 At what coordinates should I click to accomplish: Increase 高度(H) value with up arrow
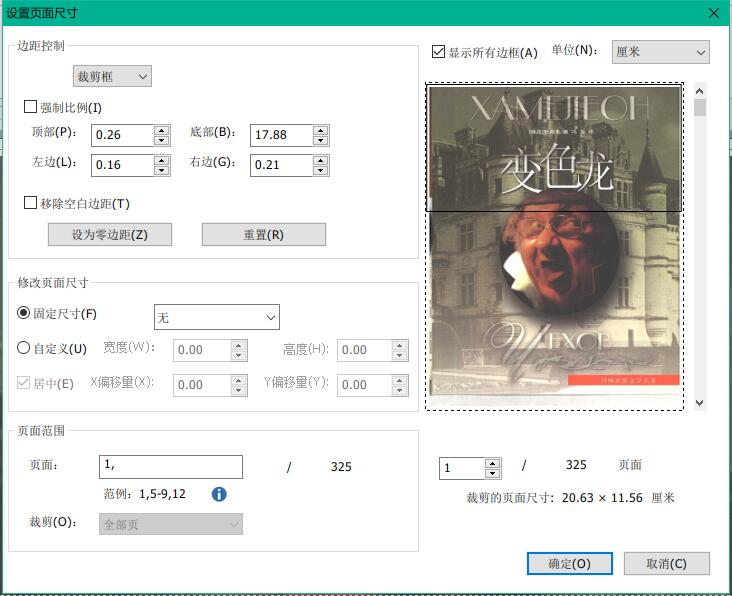pyautogui.click(x=400, y=345)
